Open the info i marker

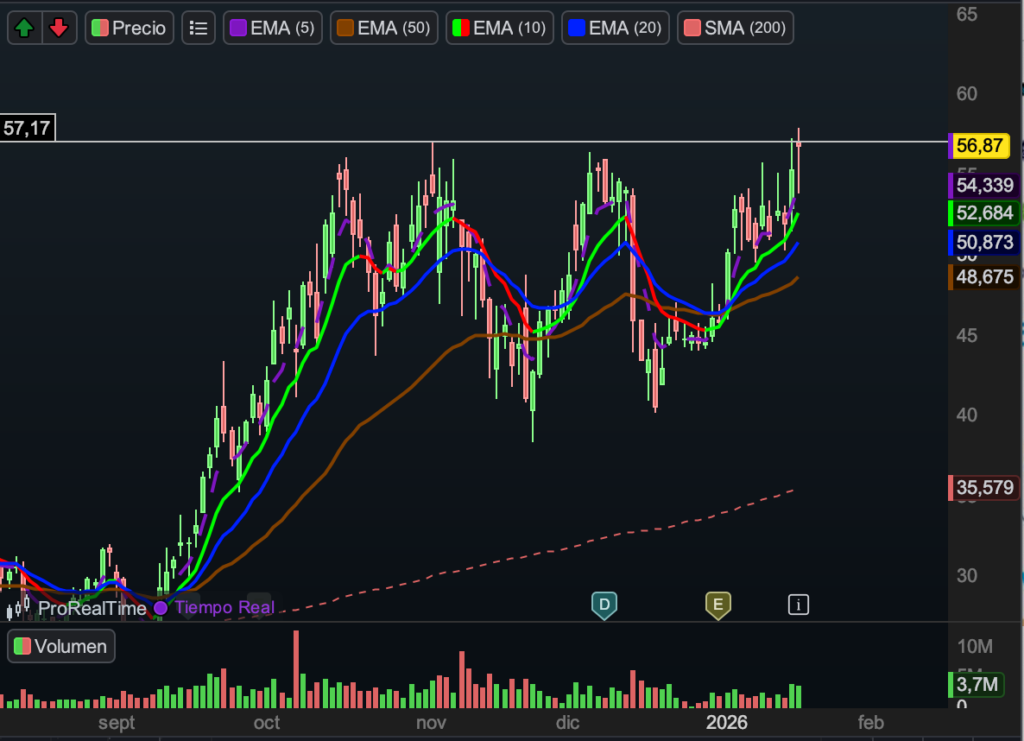(x=798, y=603)
